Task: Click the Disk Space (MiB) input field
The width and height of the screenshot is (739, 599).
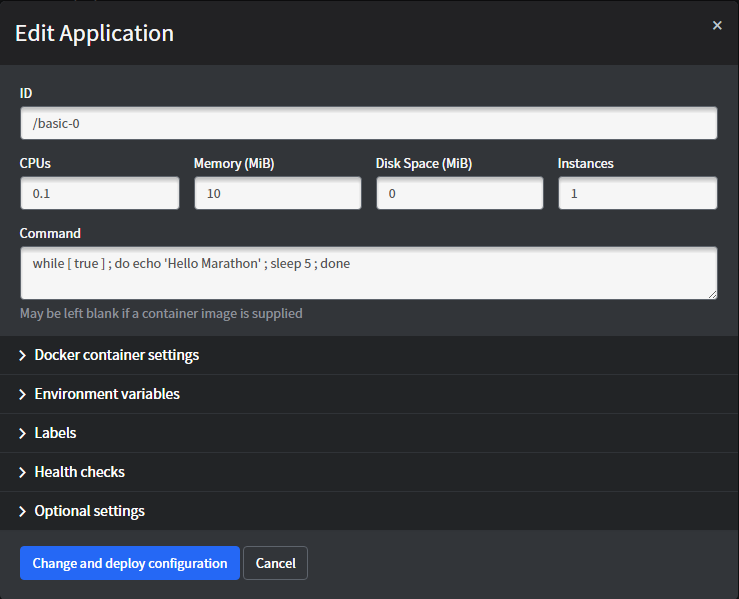Action: click(459, 194)
